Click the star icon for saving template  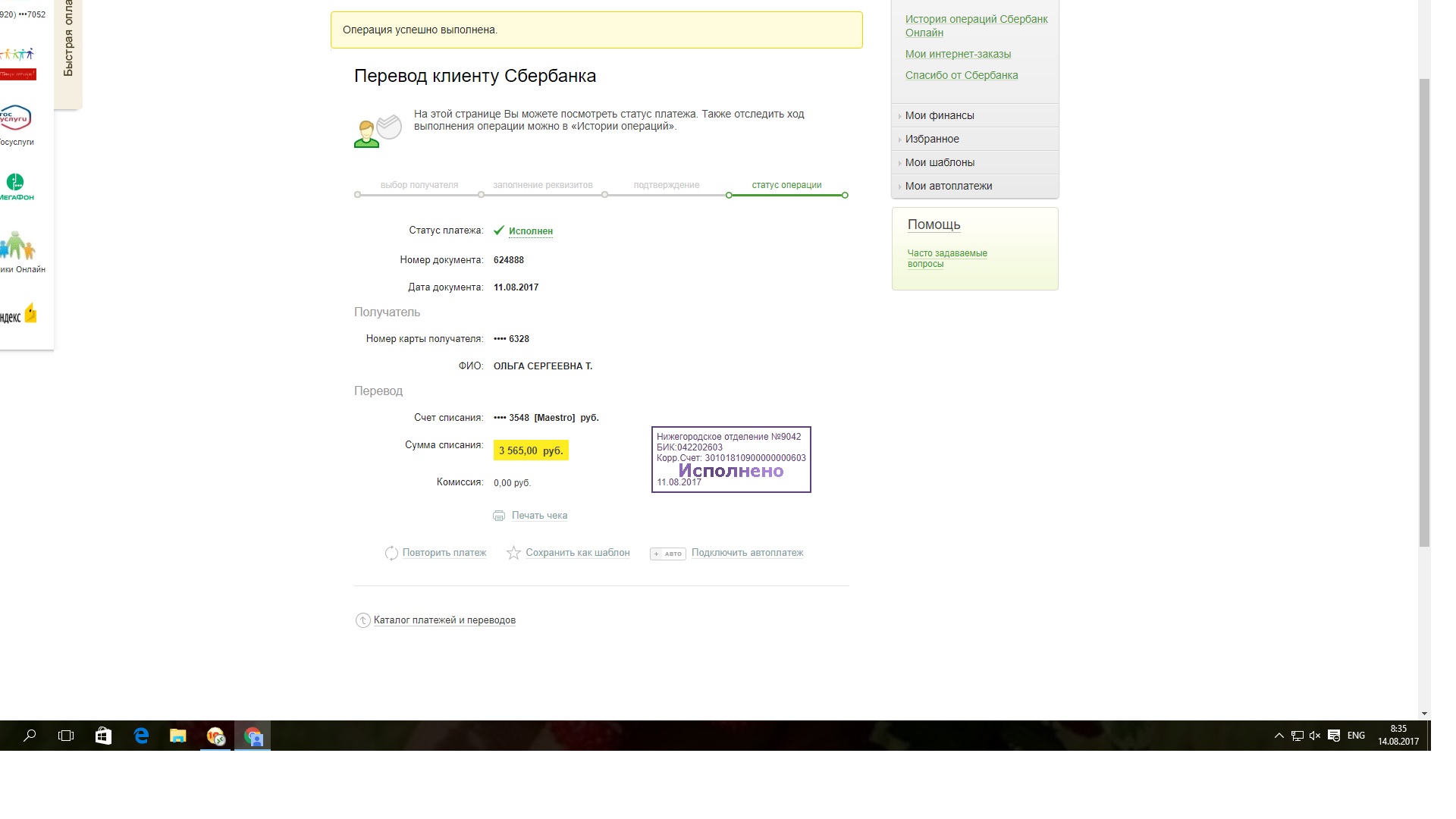tap(513, 553)
